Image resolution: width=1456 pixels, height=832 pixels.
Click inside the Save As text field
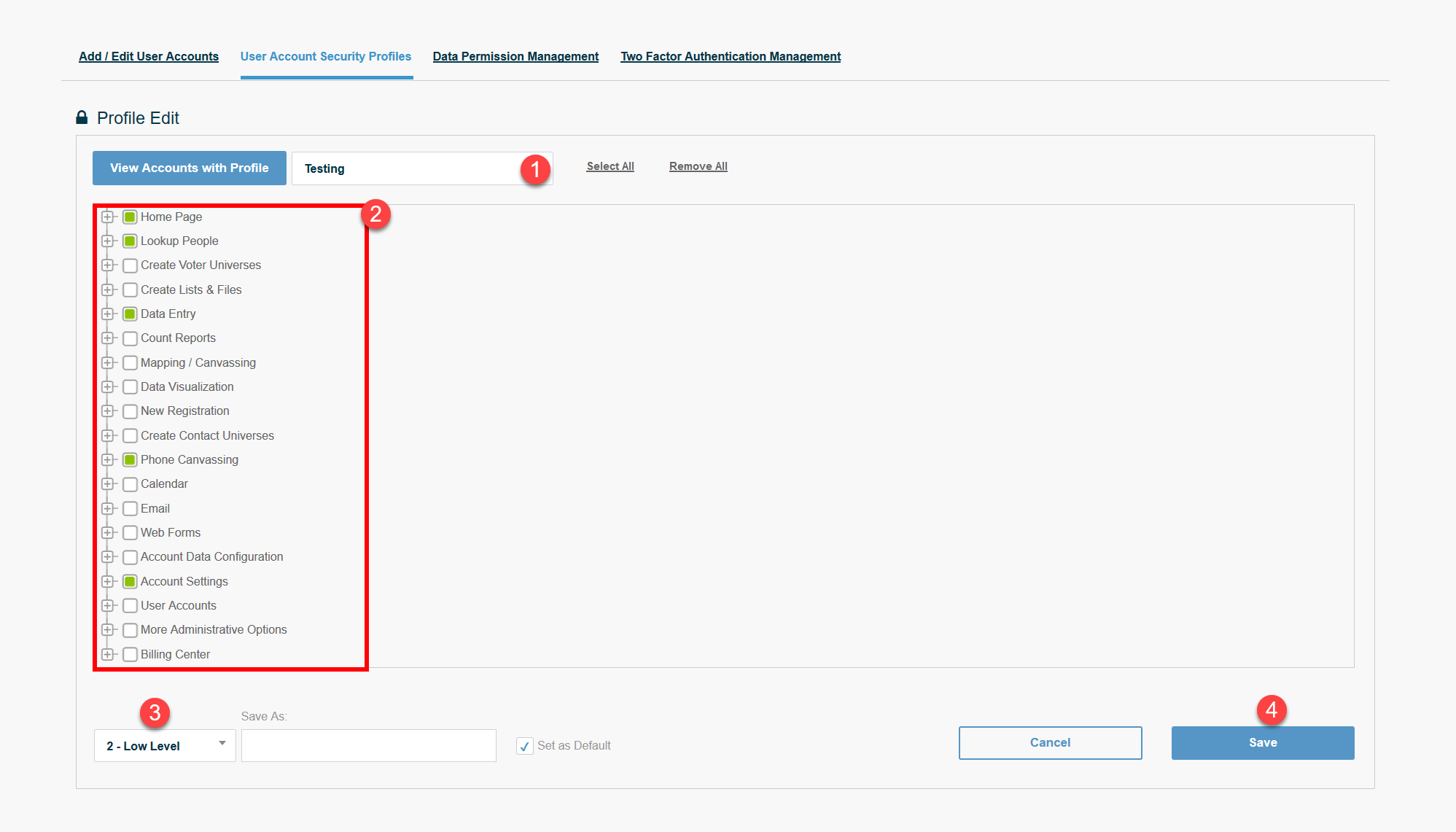click(368, 745)
